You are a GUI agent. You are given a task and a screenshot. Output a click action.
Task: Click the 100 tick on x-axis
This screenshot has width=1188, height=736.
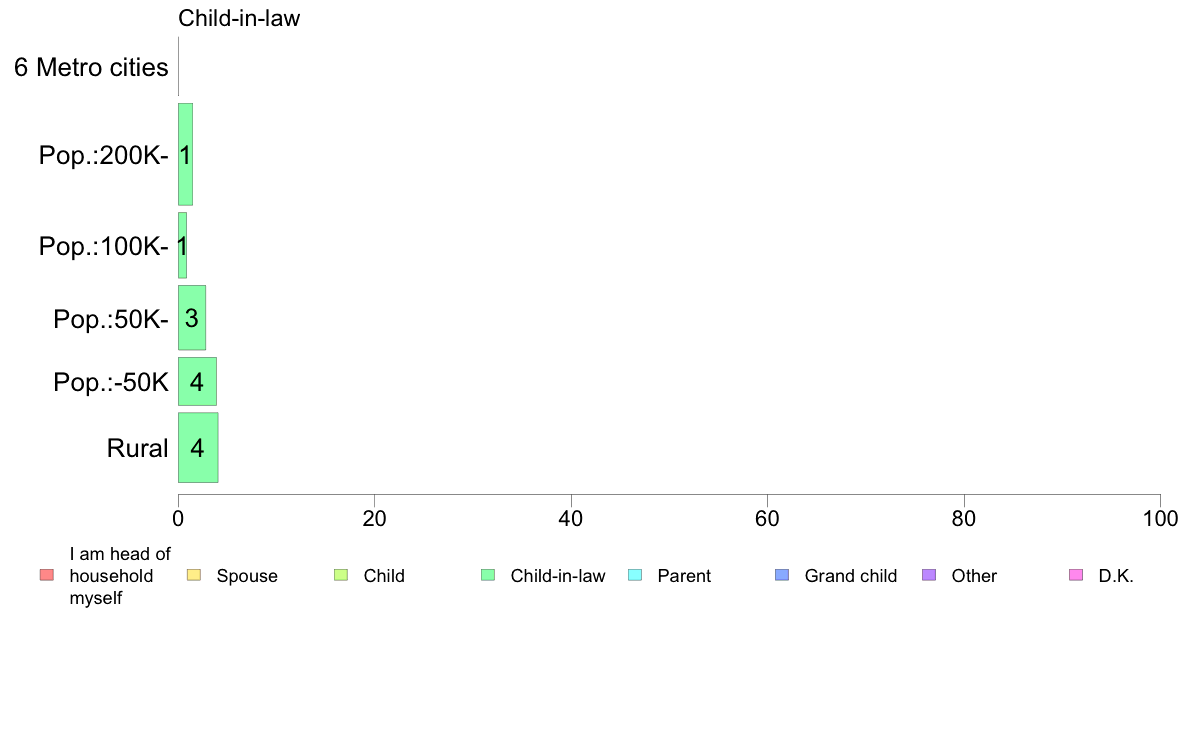click(x=1161, y=518)
